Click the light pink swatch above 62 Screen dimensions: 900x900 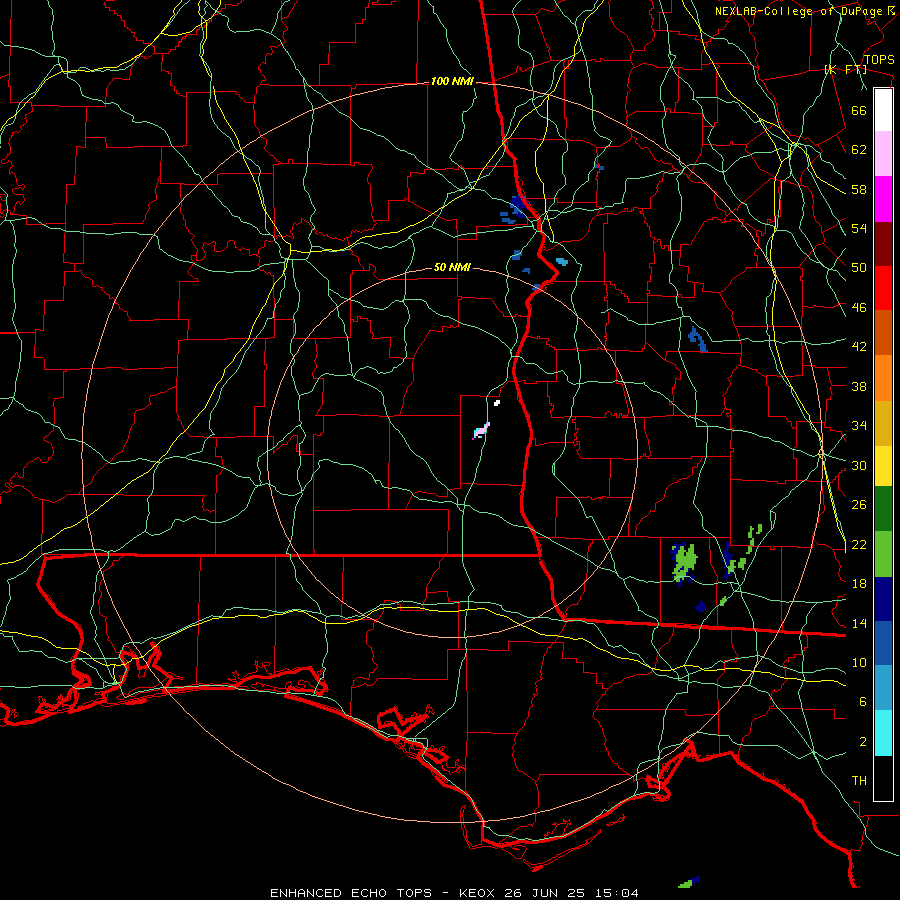tap(883, 153)
